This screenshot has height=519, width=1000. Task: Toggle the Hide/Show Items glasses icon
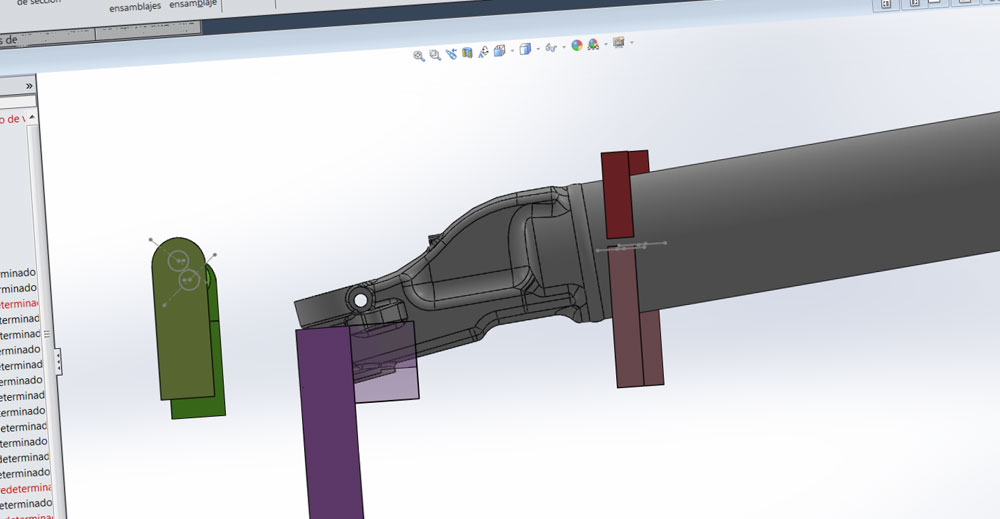(551, 48)
